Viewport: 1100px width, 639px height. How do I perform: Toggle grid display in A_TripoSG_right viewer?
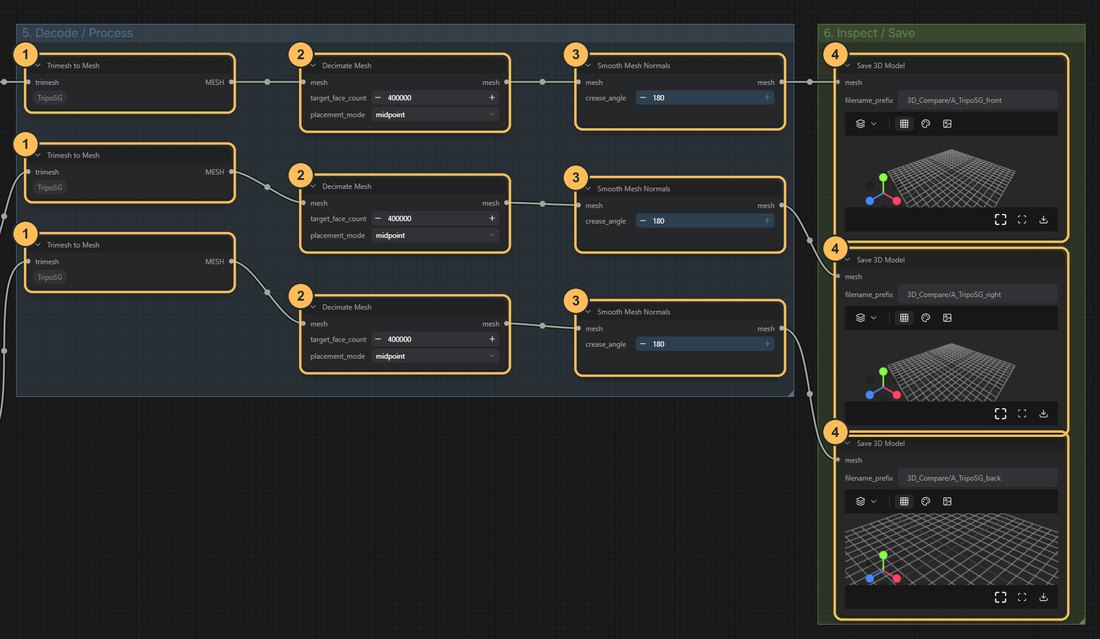click(x=904, y=318)
